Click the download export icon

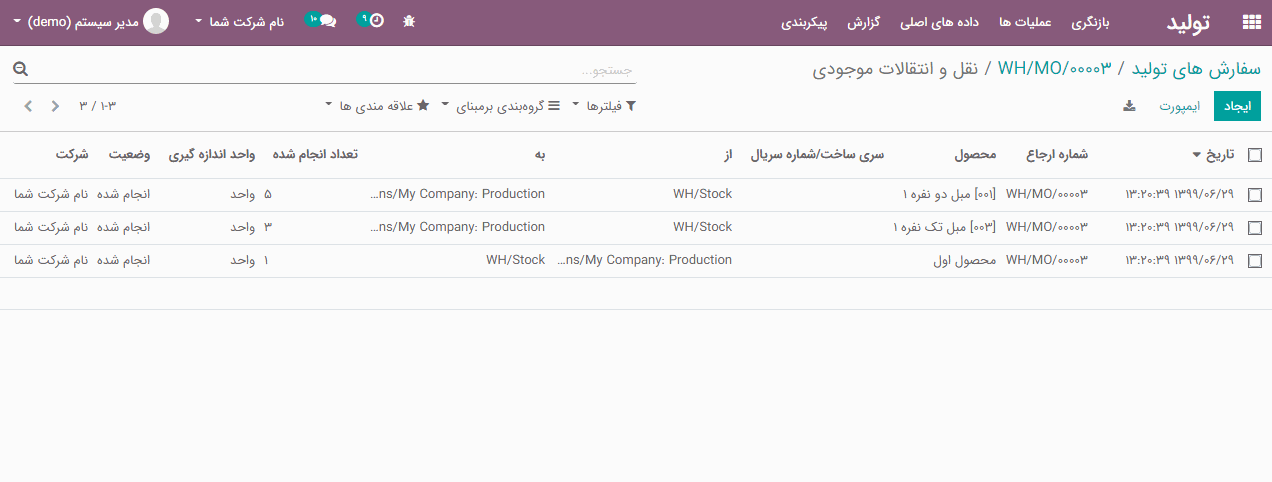(x=1129, y=106)
